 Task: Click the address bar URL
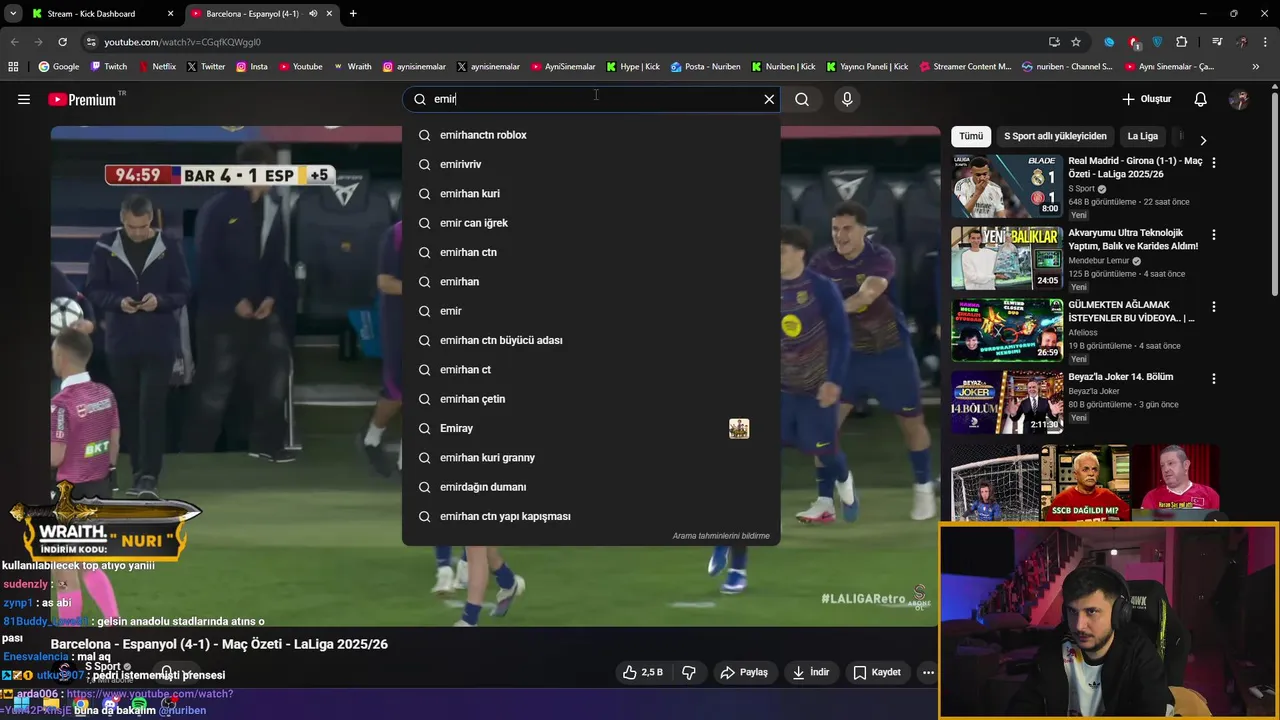pos(182,42)
